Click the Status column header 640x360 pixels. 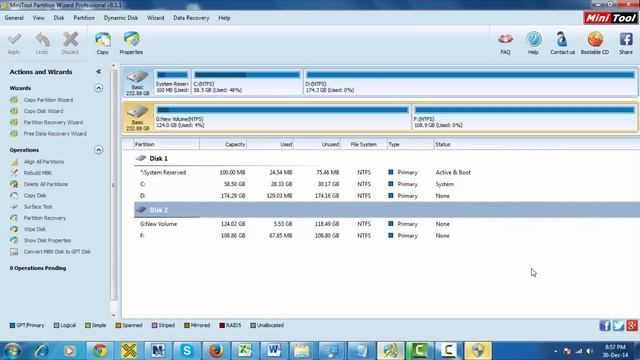(536, 144)
